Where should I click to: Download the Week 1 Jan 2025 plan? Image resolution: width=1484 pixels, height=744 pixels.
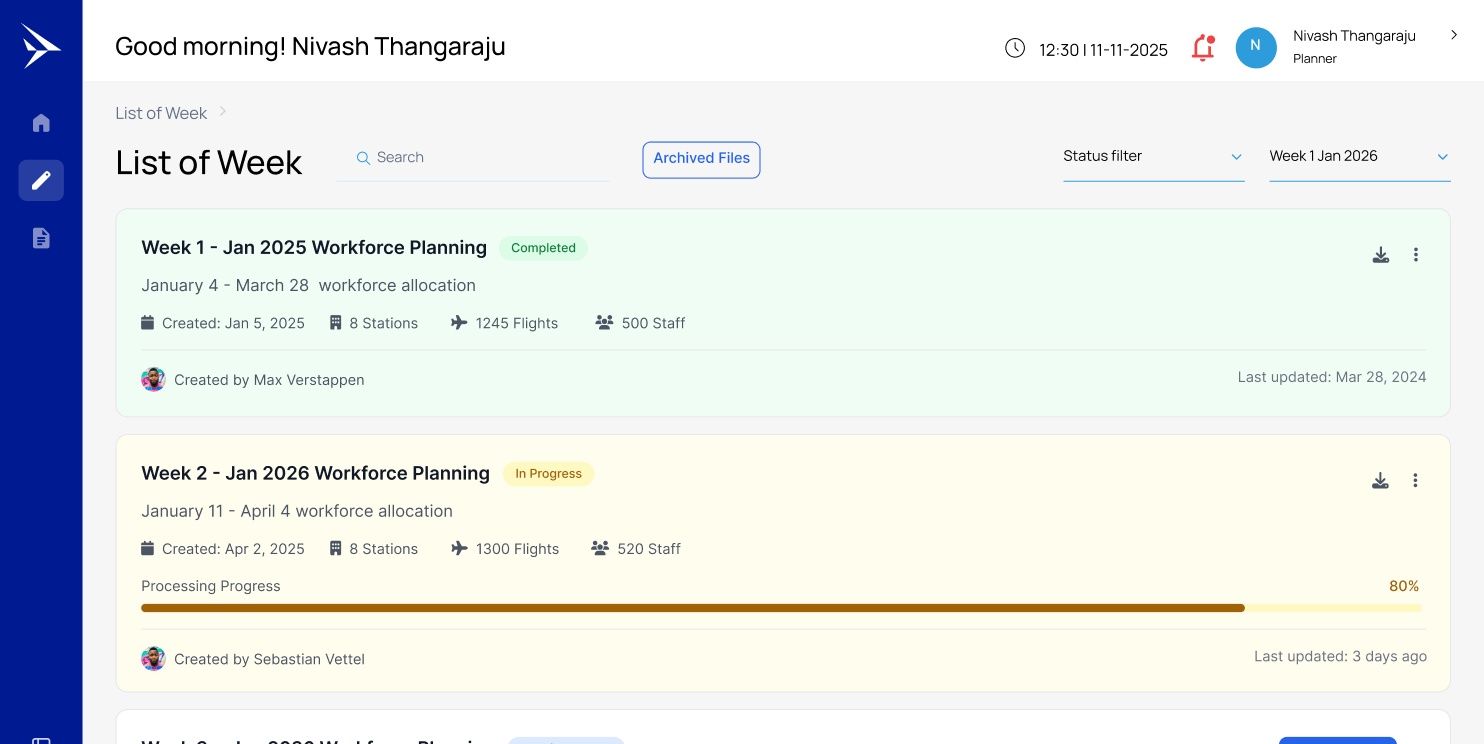point(1381,254)
